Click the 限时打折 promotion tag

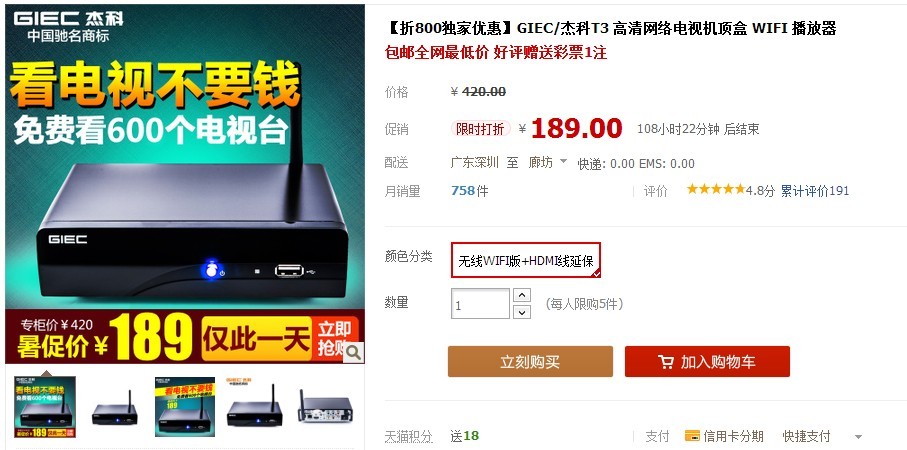[x=480, y=129]
